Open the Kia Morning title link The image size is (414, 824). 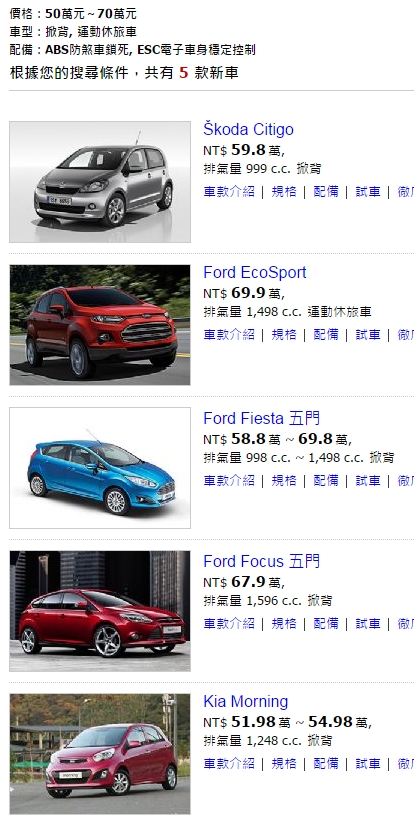pos(246,702)
